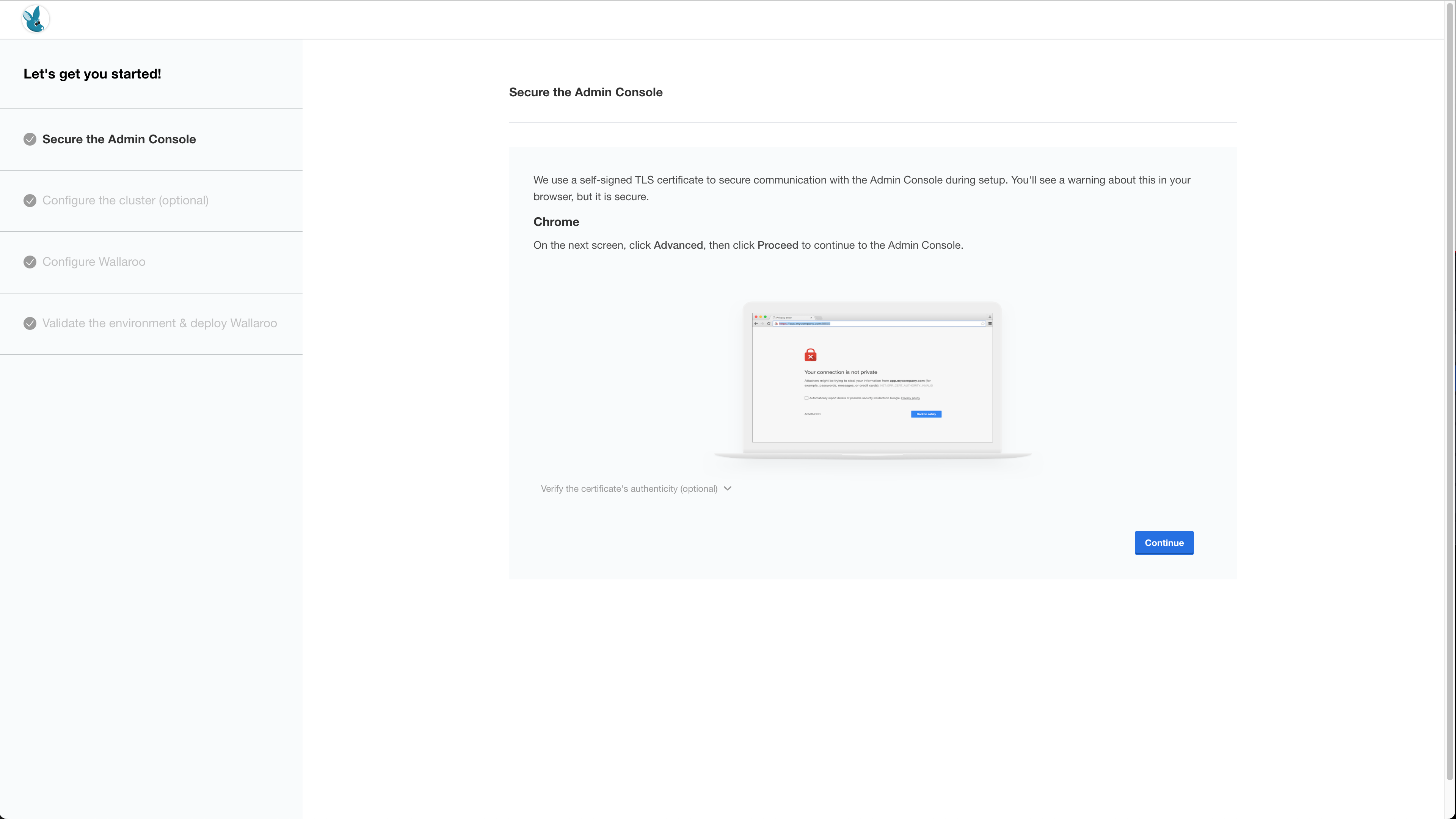Image resolution: width=1456 pixels, height=819 pixels.
Task: Click ADVANCED text in the laptop illustration
Action: click(x=812, y=414)
